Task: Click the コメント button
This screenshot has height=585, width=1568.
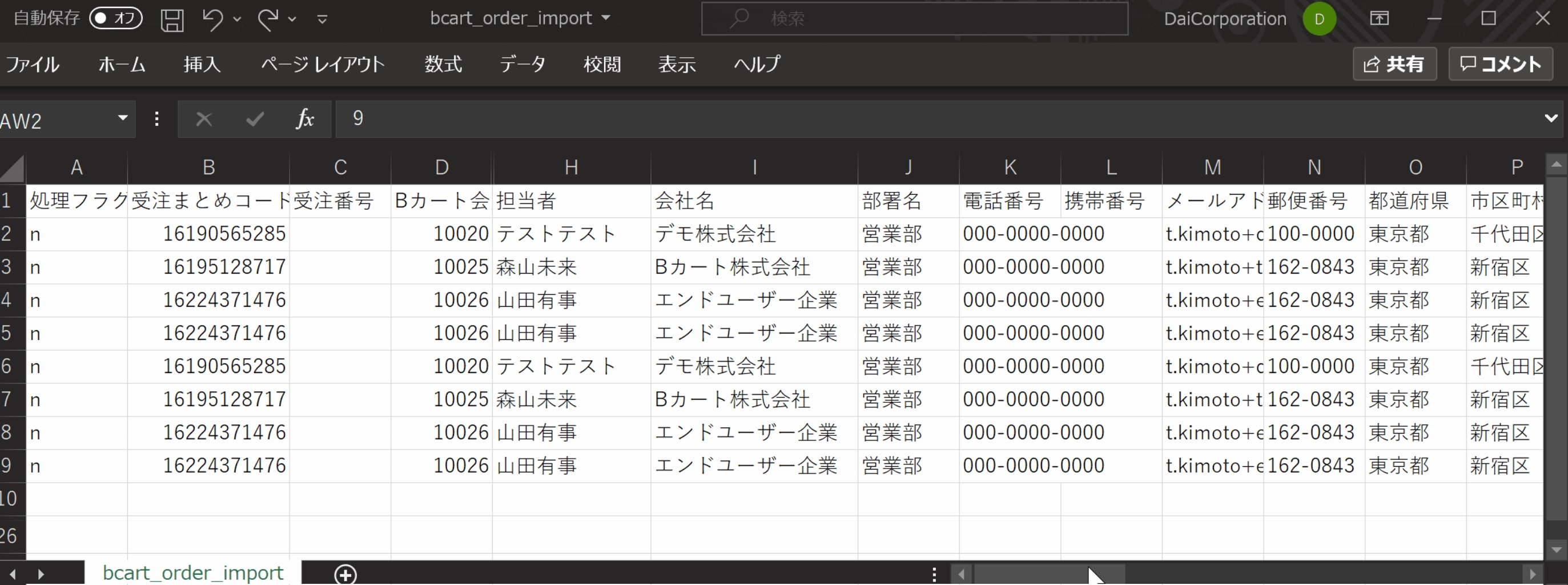Action: point(1500,64)
